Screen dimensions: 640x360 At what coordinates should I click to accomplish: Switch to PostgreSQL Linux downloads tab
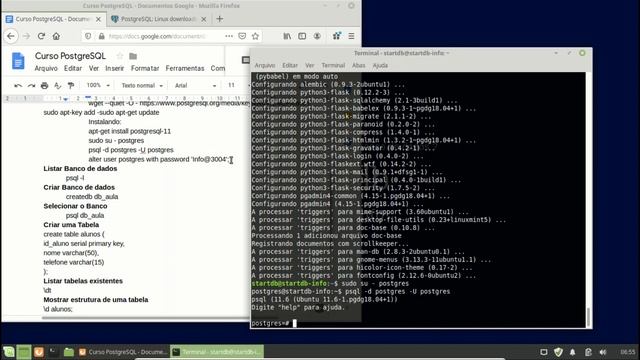[159, 19]
